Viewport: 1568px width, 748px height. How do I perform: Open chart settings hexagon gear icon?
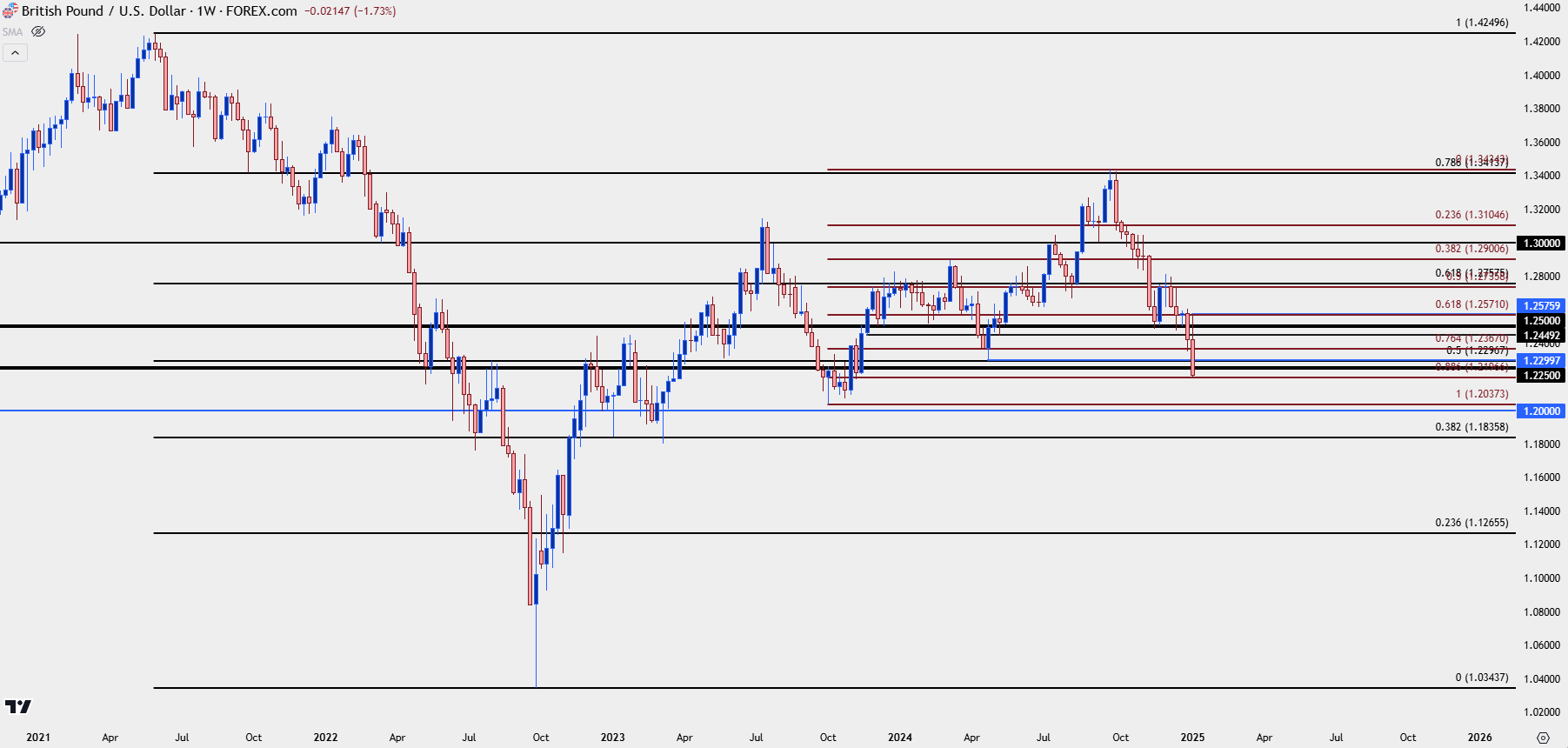1543,738
